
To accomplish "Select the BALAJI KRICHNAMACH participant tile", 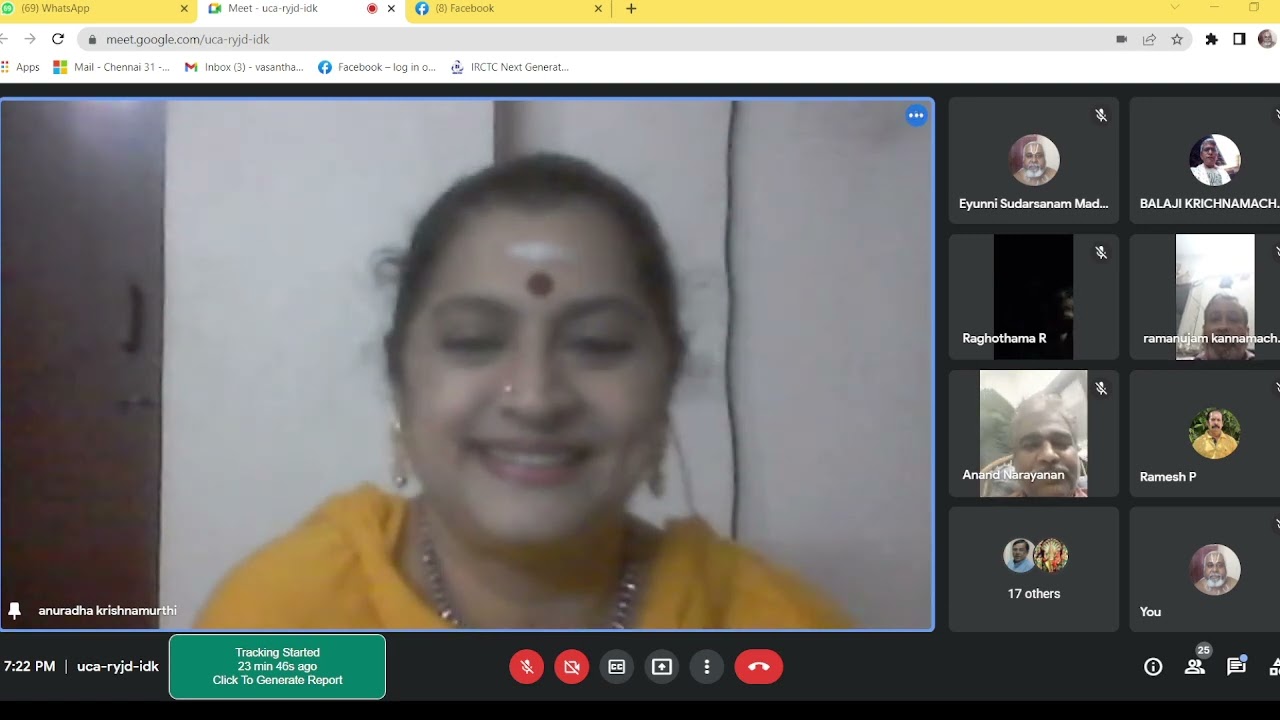I will (1205, 160).
